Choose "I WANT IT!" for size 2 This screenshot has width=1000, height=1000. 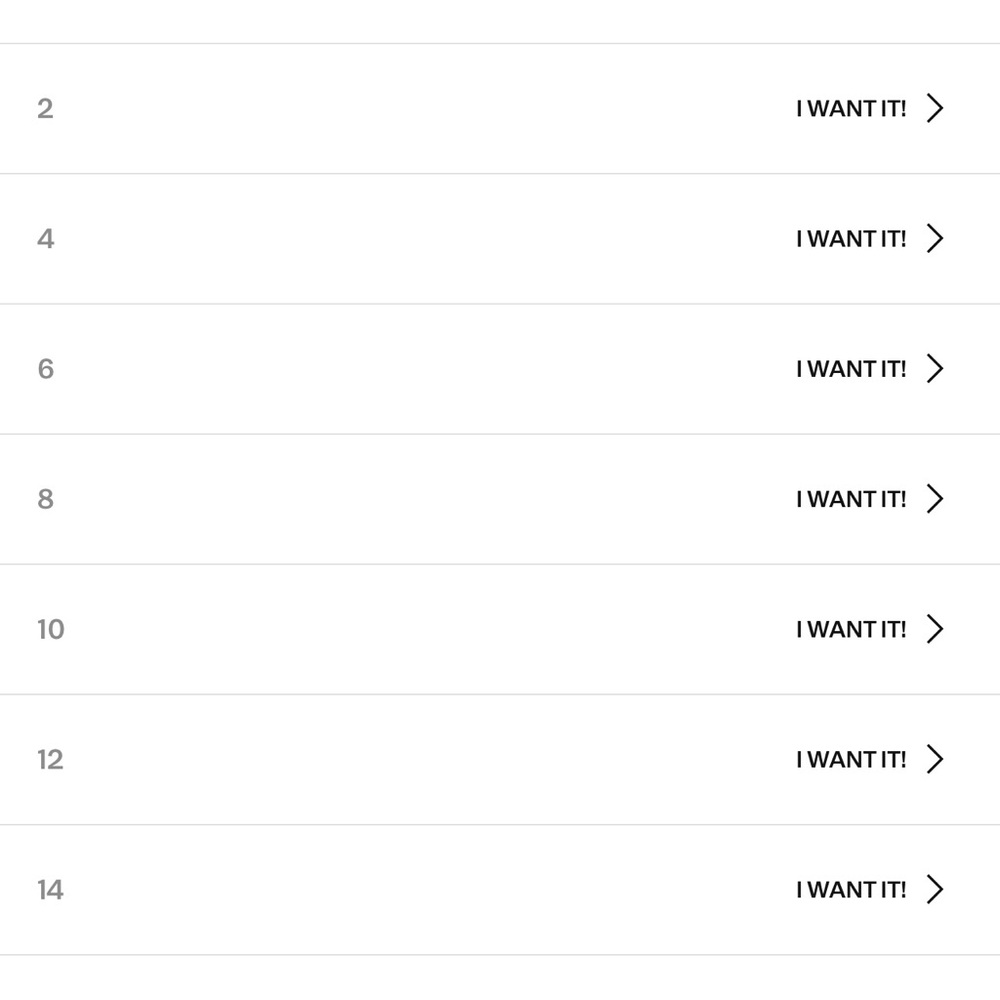click(851, 108)
